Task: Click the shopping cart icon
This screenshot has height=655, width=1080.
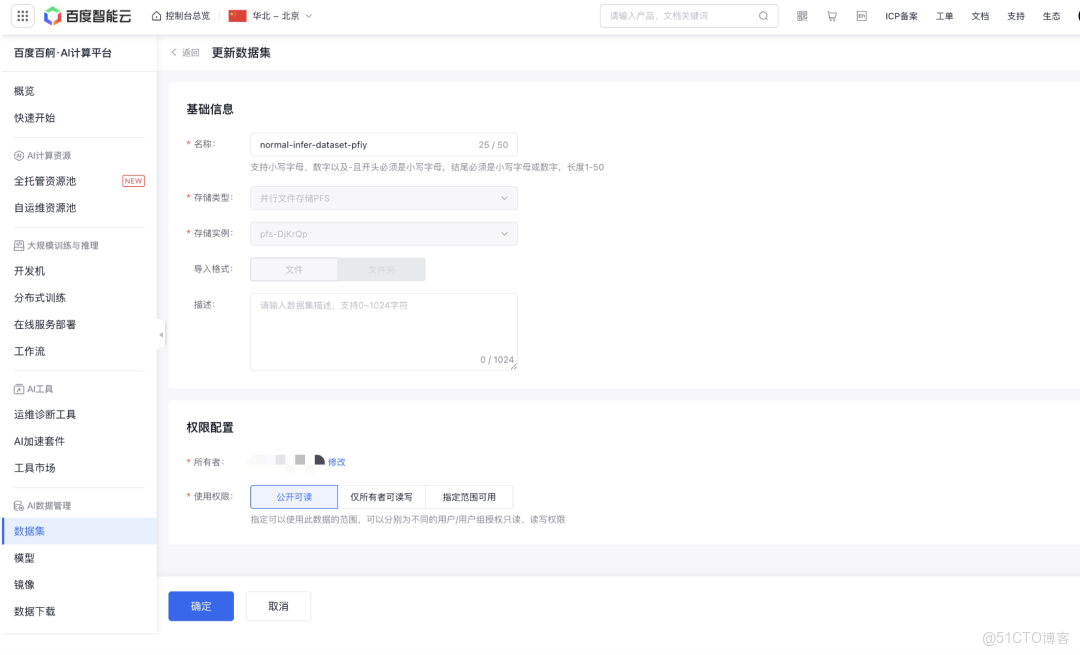Action: coord(832,15)
